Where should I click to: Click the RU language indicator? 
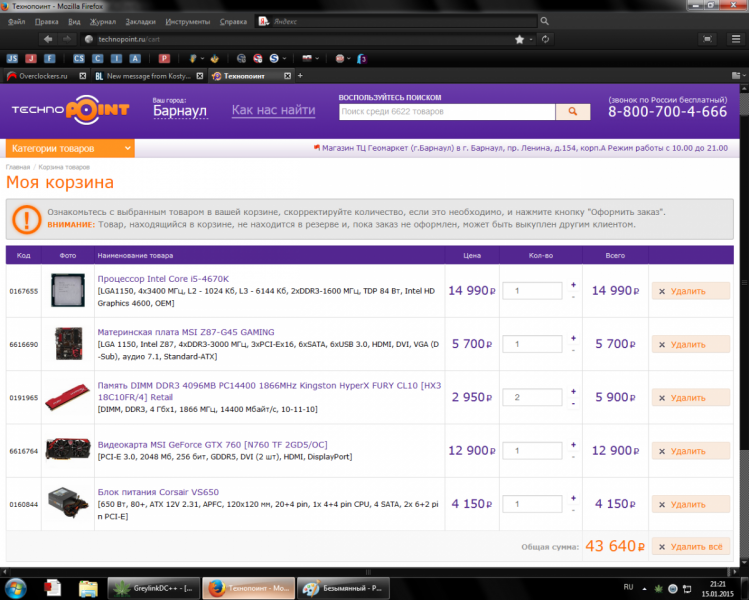[628, 587]
